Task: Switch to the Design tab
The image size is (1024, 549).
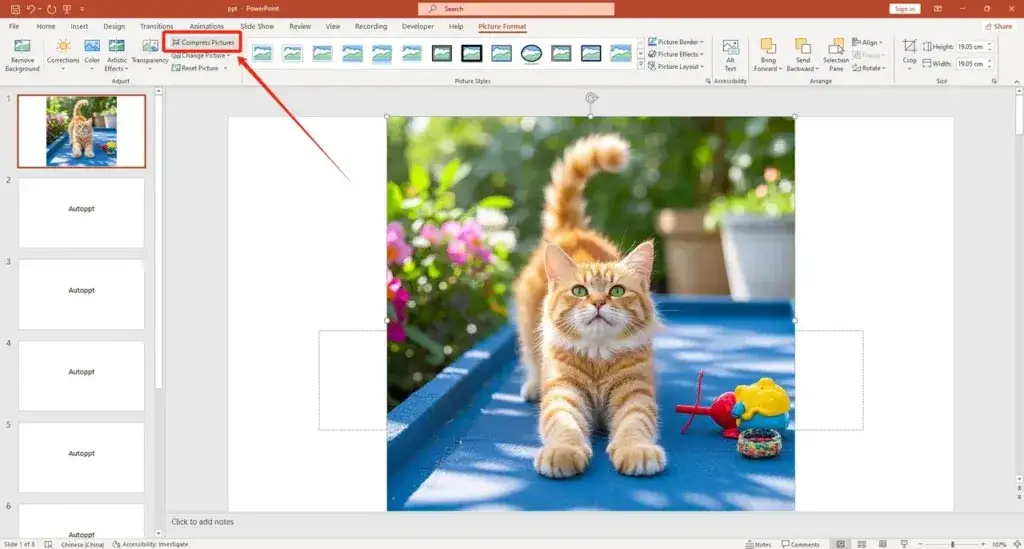Action: [114, 27]
